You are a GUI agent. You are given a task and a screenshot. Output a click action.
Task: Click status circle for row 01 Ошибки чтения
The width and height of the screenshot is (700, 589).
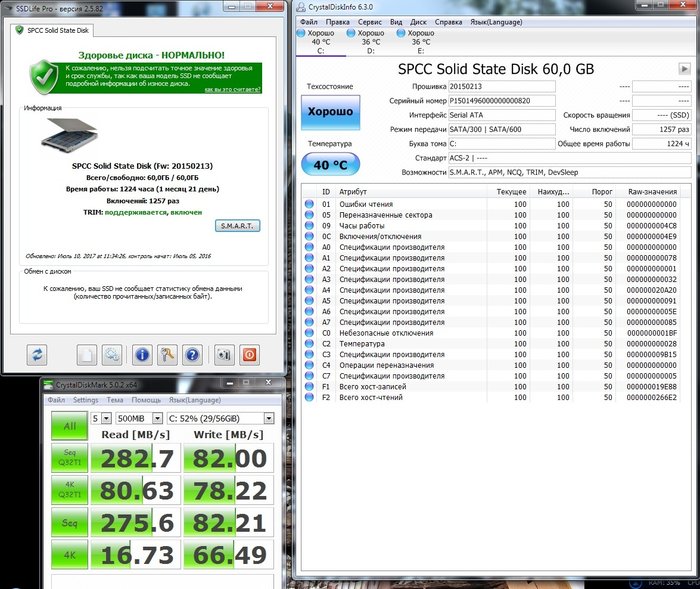(309, 204)
